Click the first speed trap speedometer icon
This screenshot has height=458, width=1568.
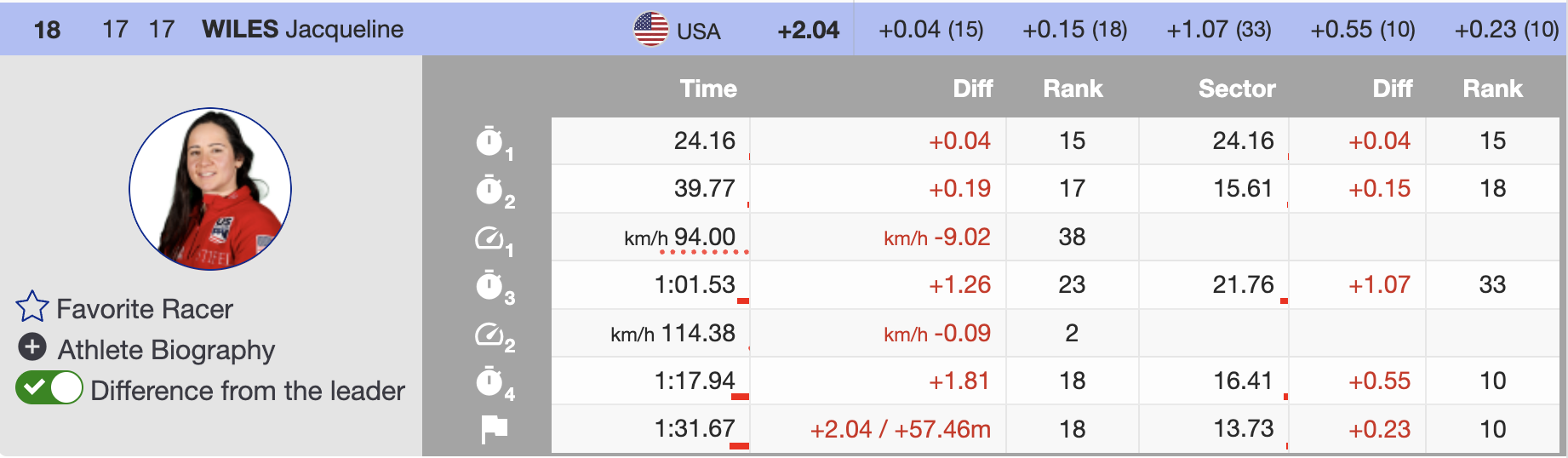point(489,238)
